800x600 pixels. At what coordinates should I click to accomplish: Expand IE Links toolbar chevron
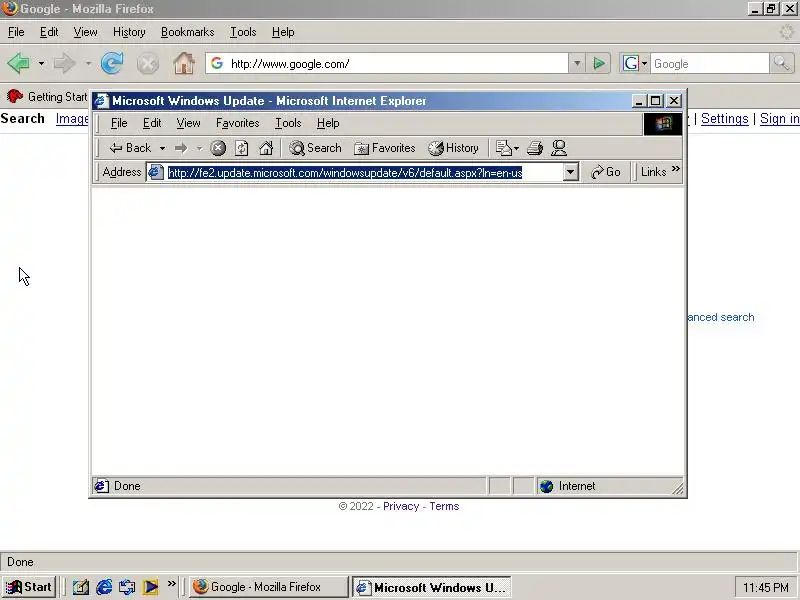tap(676, 169)
